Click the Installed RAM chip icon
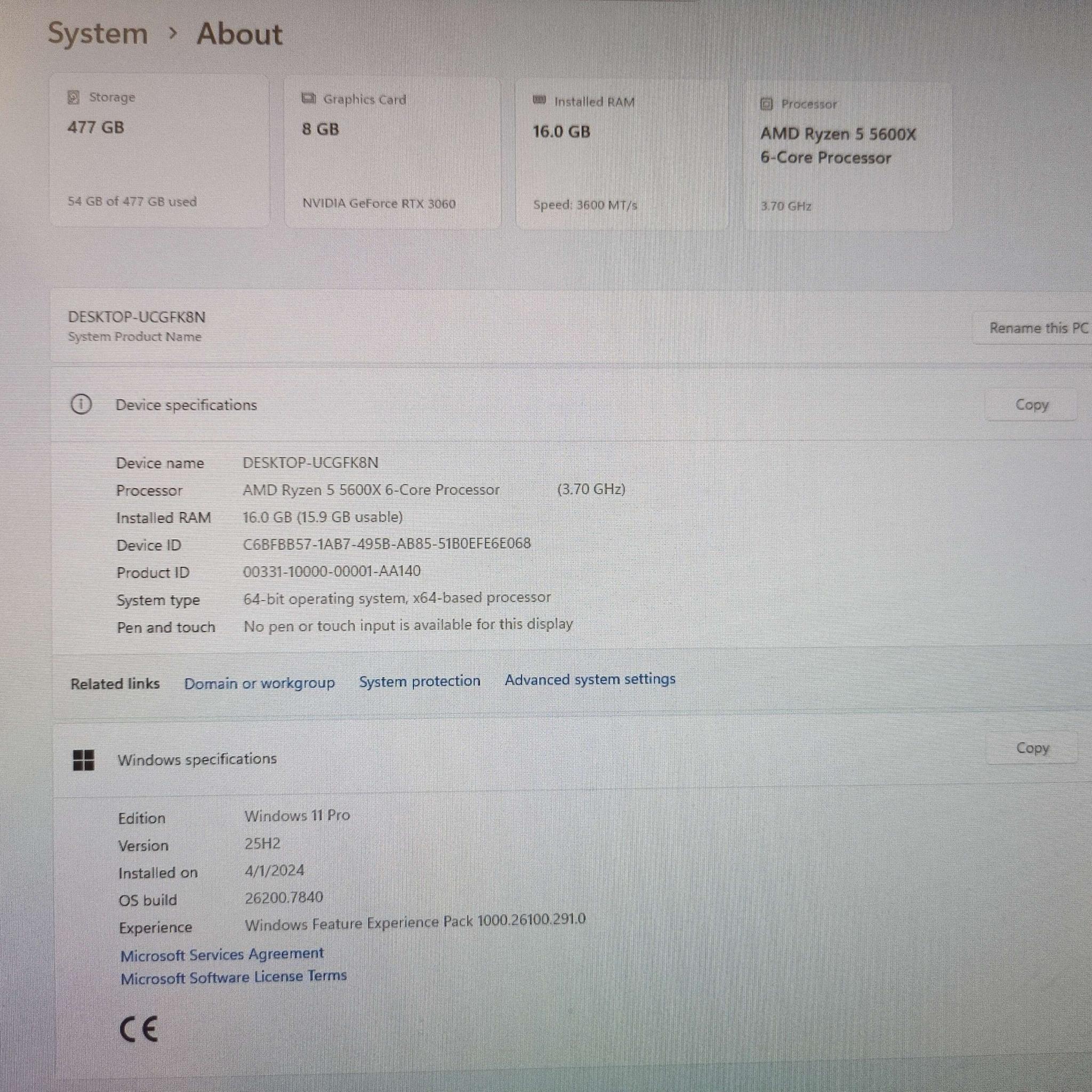Screen dimensions: 1092x1092 [x=539, y=101]
